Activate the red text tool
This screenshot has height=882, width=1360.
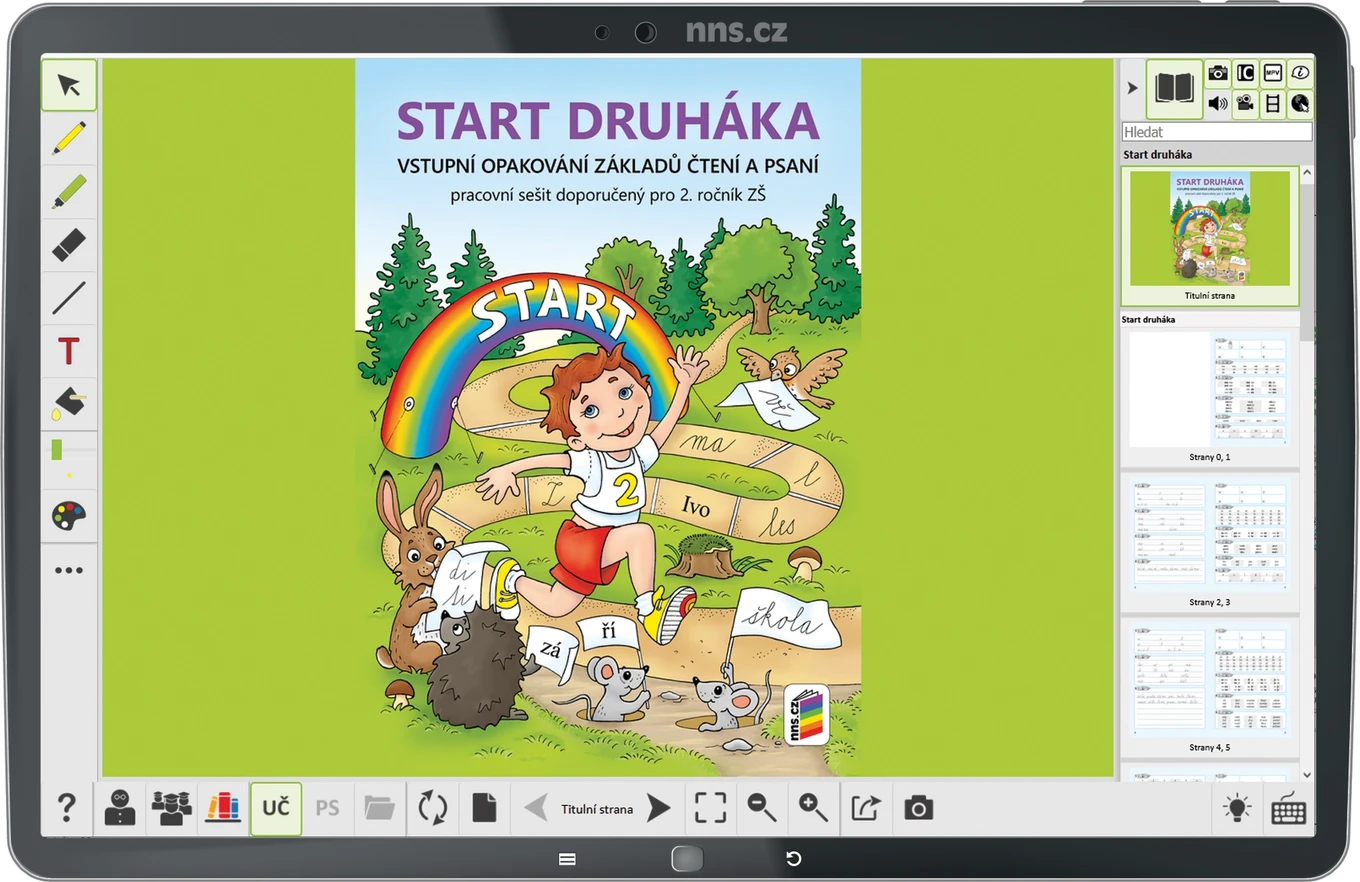[69, 351]
